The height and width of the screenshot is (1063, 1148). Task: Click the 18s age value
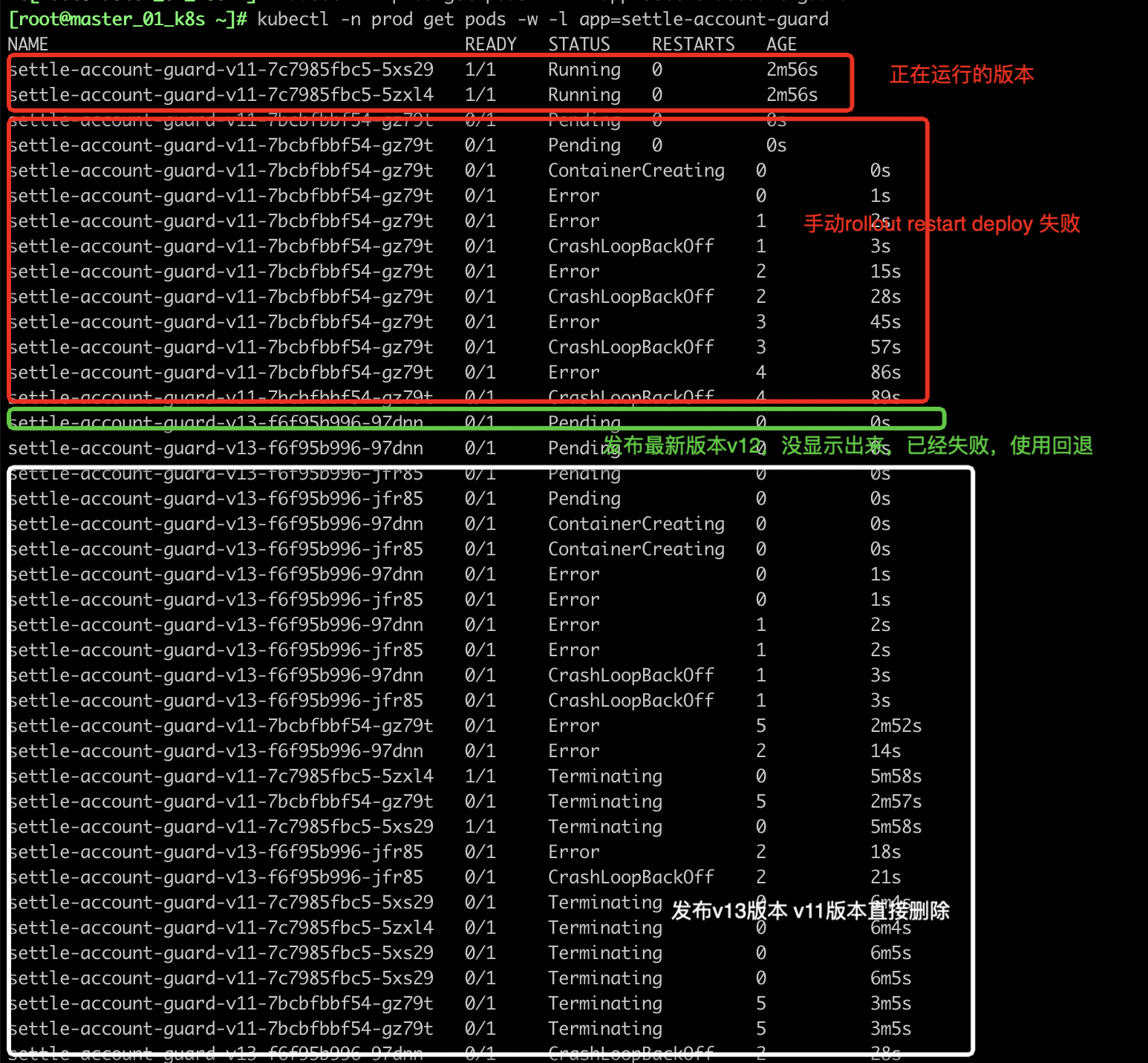(x=885, y=852)
